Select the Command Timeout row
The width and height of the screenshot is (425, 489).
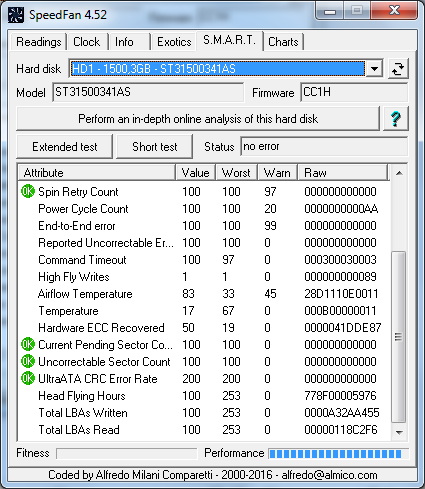203,260
